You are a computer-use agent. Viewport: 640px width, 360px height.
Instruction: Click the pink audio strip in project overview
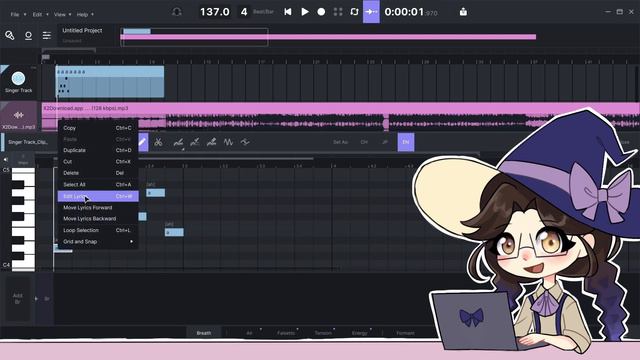pos(328,37)
